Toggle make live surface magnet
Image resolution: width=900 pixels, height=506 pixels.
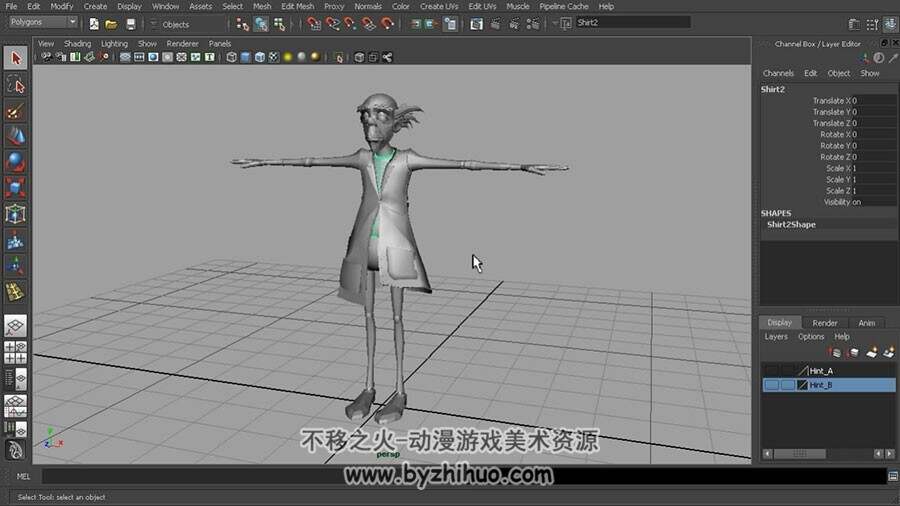[x=388, y=24]
